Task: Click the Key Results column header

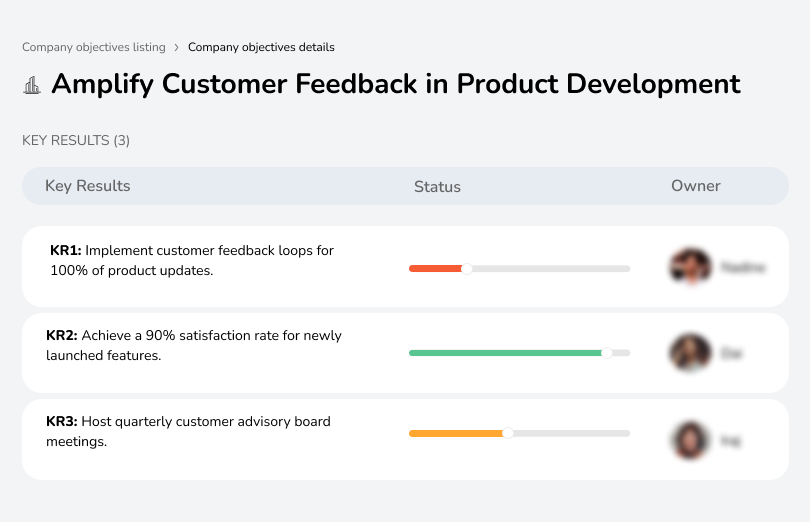Action: point(88,186)
